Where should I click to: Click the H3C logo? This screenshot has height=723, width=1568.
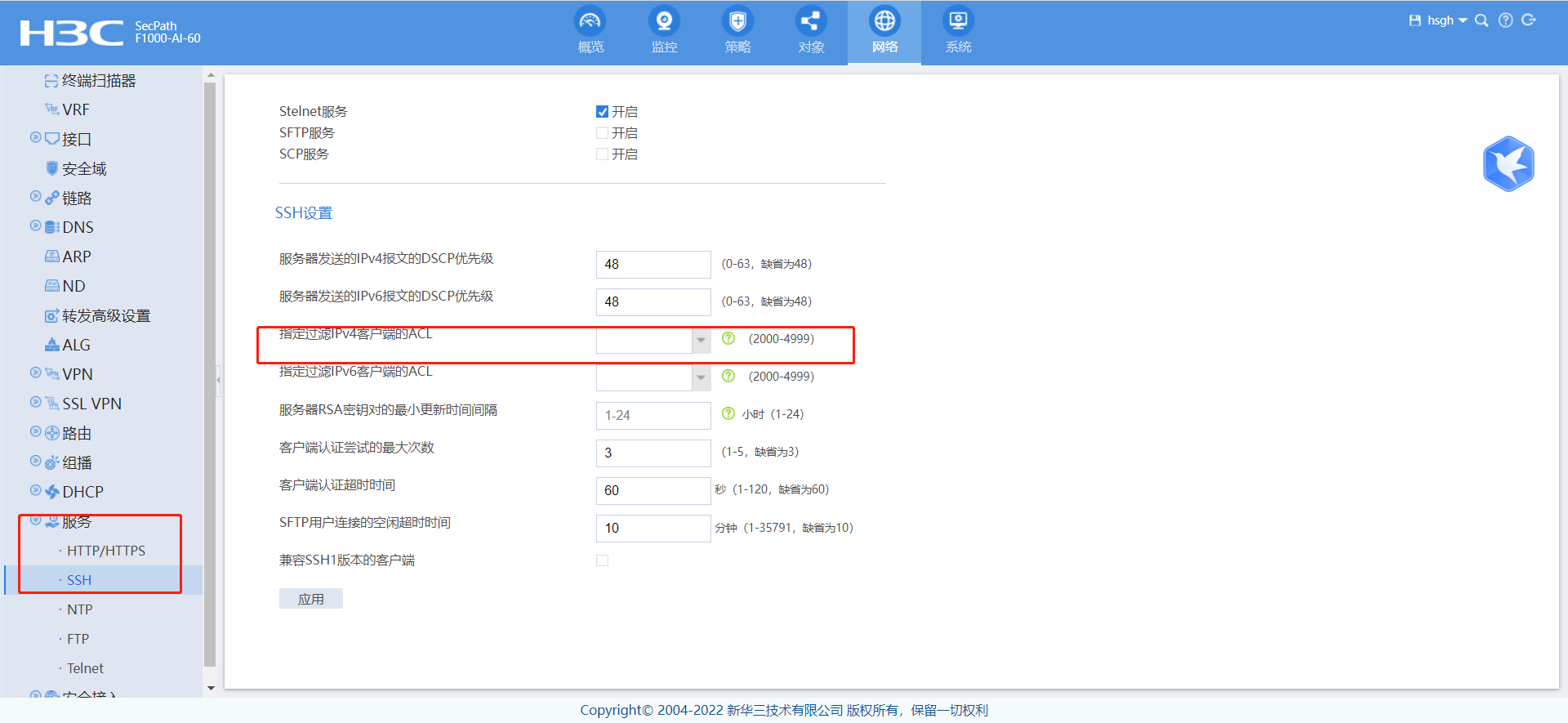pos(72,33)
